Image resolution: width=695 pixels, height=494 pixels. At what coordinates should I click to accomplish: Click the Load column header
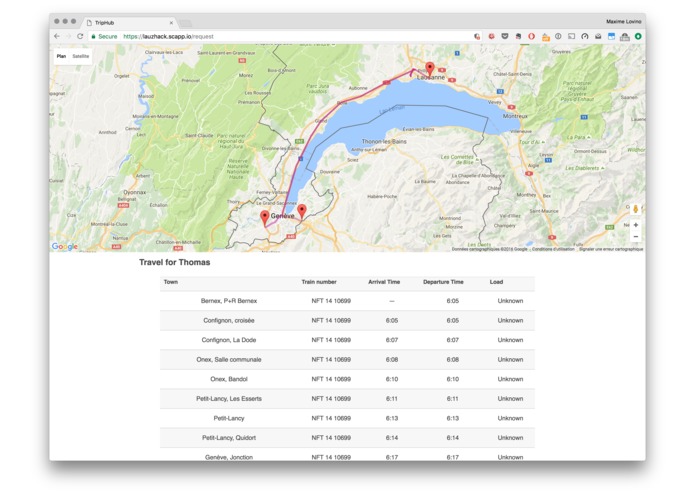[x=496, y=282]
